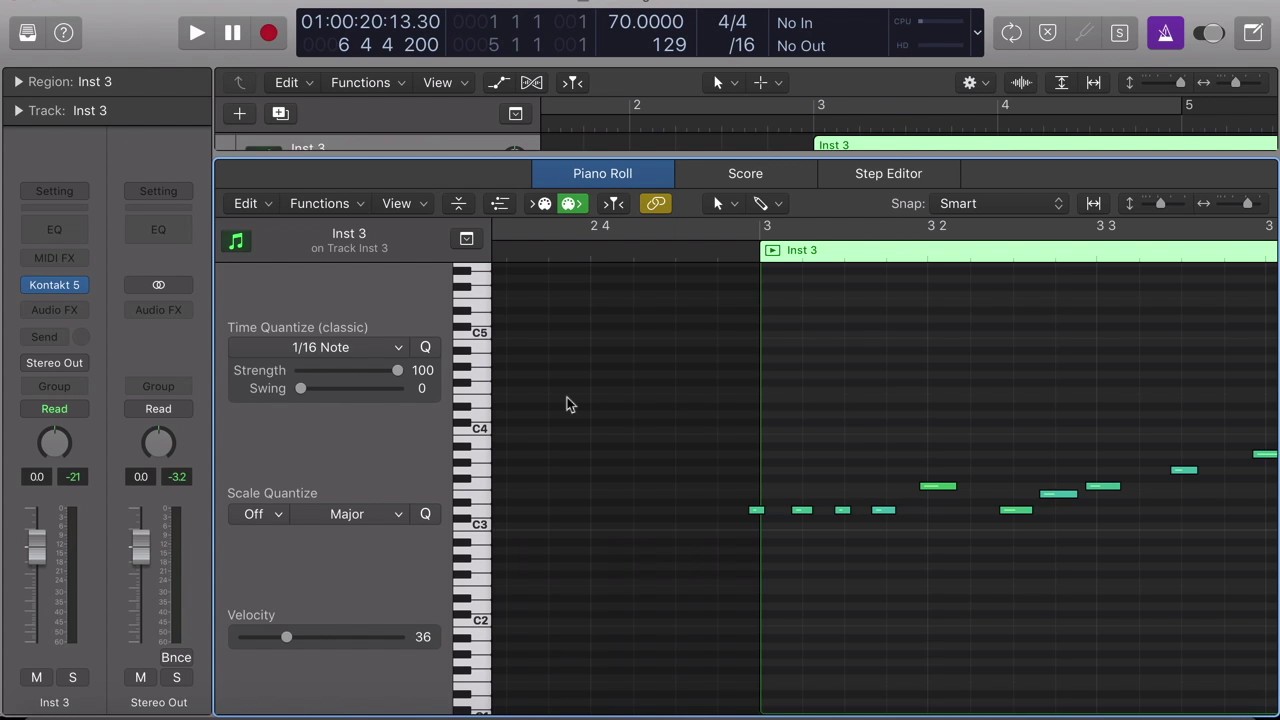Screen dimensions: 1280x720
Task: Click the Tuner icon in control bar
Action: [1084, 33]
